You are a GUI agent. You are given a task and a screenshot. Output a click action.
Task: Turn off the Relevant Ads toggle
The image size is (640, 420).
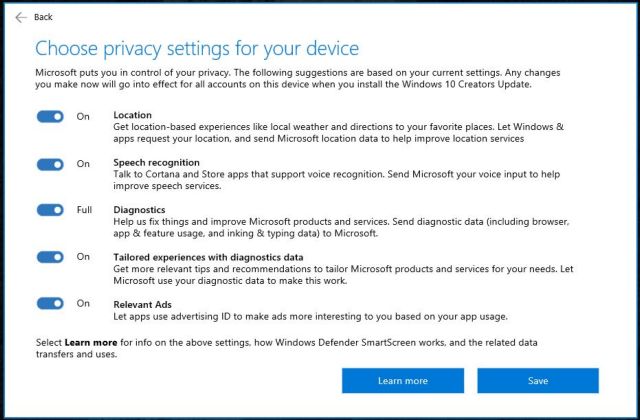(50, 303)
